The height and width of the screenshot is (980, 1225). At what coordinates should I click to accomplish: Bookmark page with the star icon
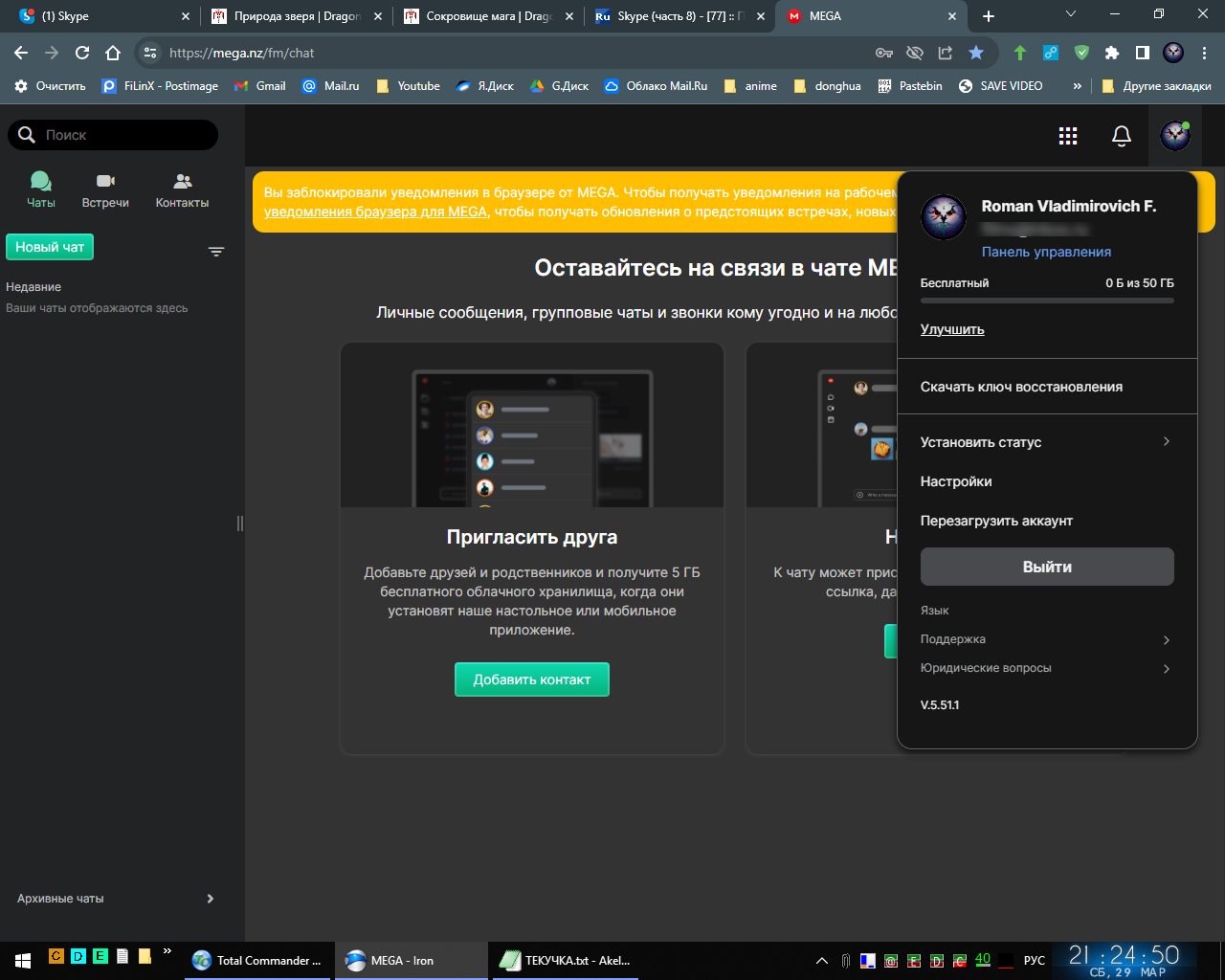(x=975, y=53)
